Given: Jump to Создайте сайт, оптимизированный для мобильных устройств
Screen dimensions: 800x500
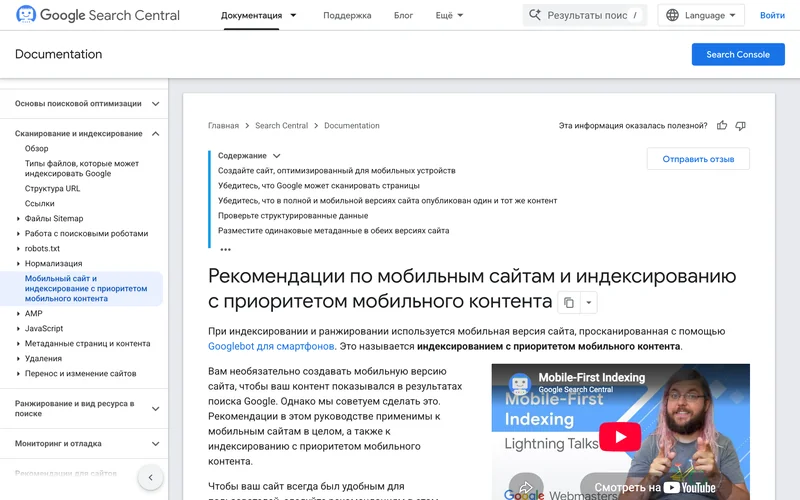Looking at the screenshot, I should coord(337,170).
